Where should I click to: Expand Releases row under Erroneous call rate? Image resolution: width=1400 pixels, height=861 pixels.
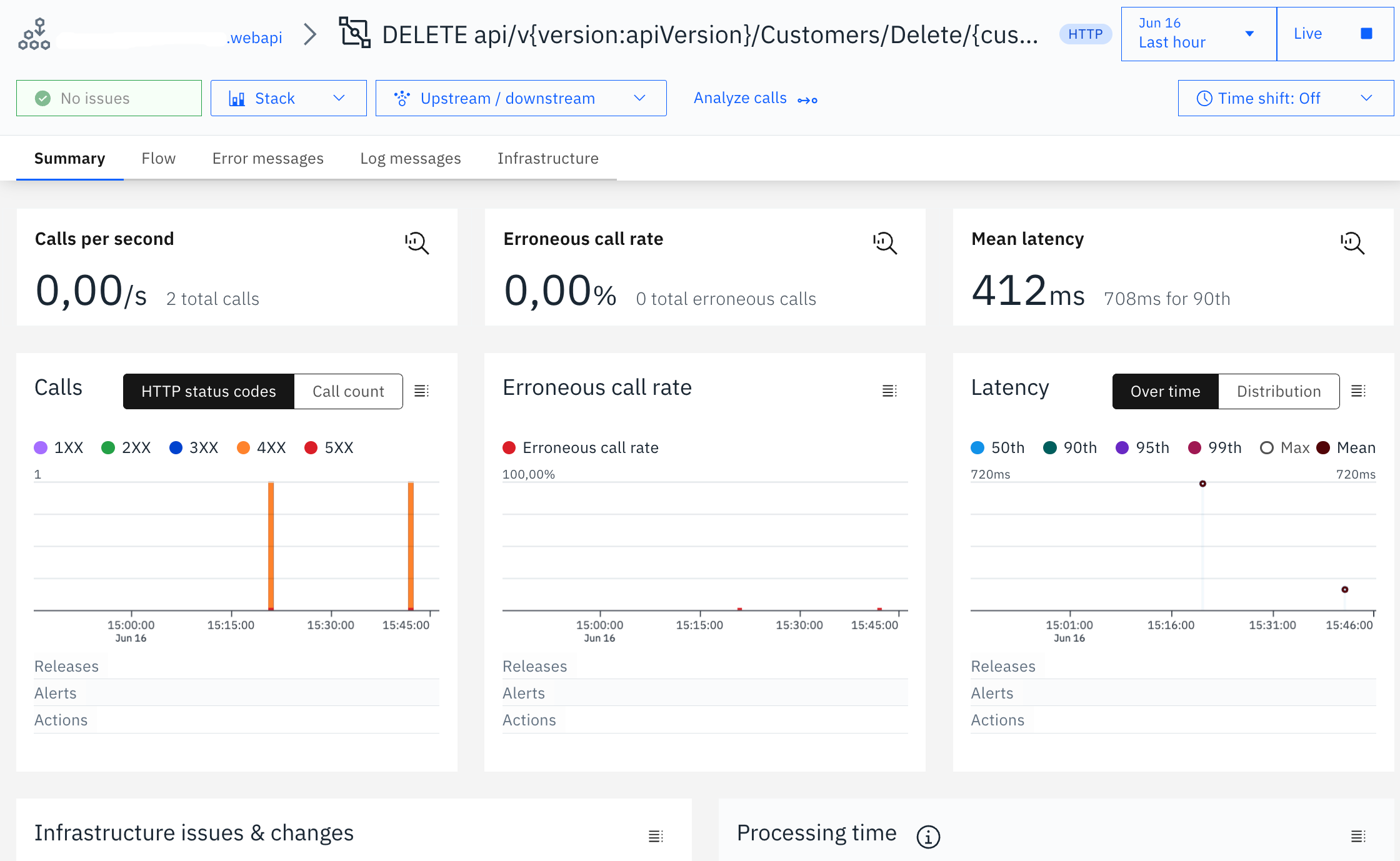(x=705, y=666)
